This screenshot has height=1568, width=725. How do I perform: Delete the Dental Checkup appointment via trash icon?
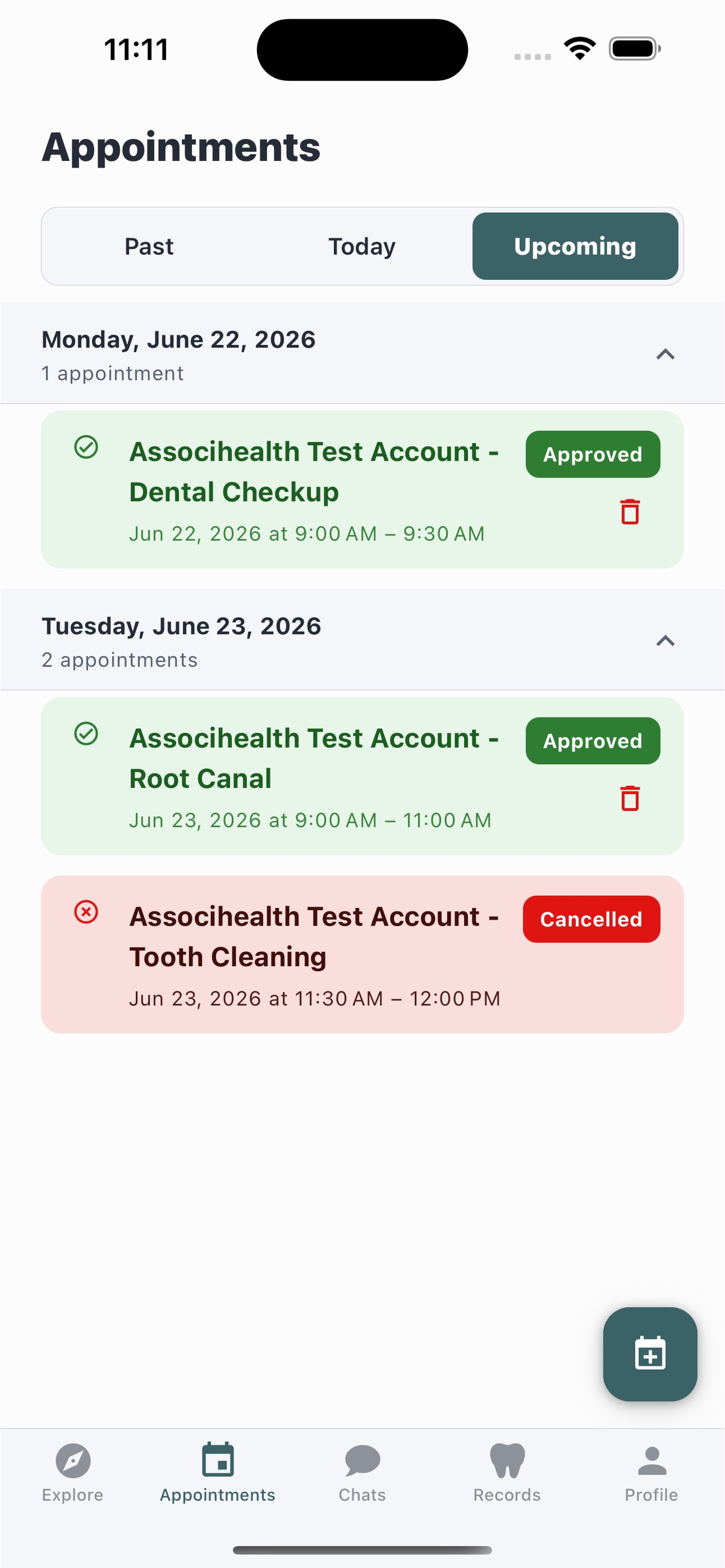click(630, 511)
